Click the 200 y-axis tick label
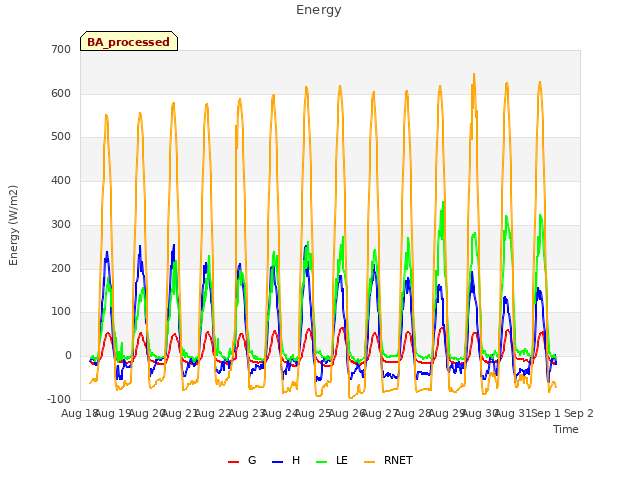This screenshot has height=480, width=640. (61, 268)
